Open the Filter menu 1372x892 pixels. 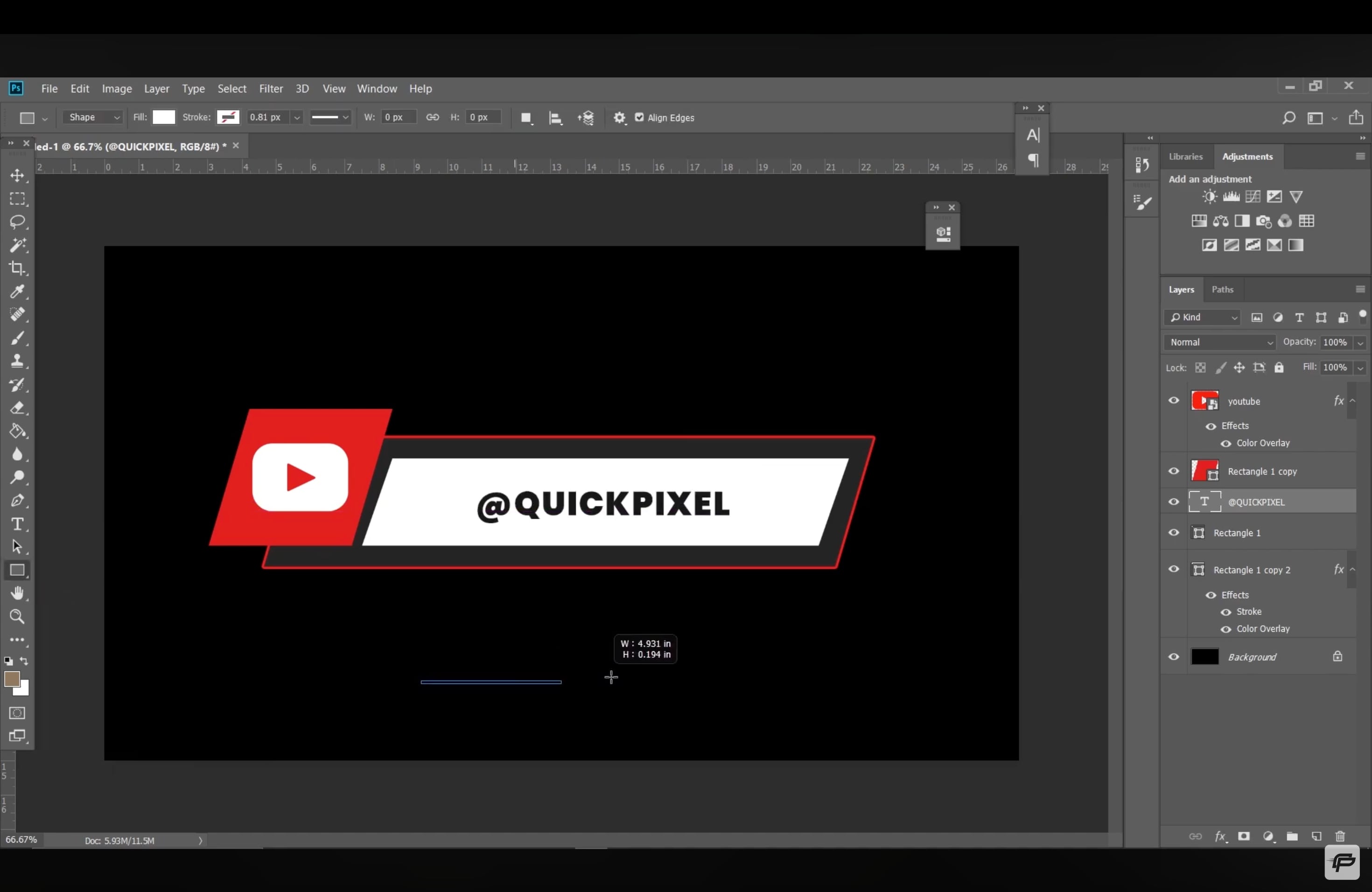271,89
